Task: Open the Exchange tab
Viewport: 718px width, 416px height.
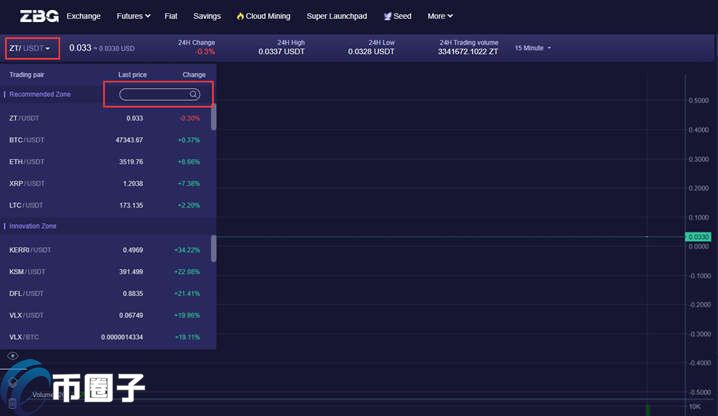Action: 83,16
